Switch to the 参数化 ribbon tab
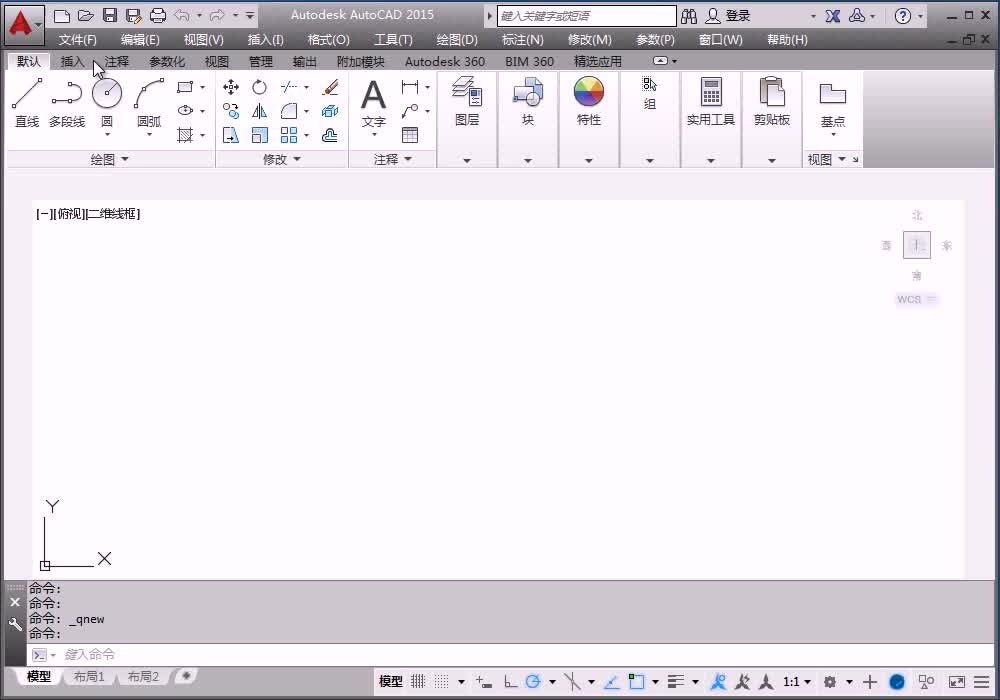The image size is (1000, 700). click(x=166, y=61)
